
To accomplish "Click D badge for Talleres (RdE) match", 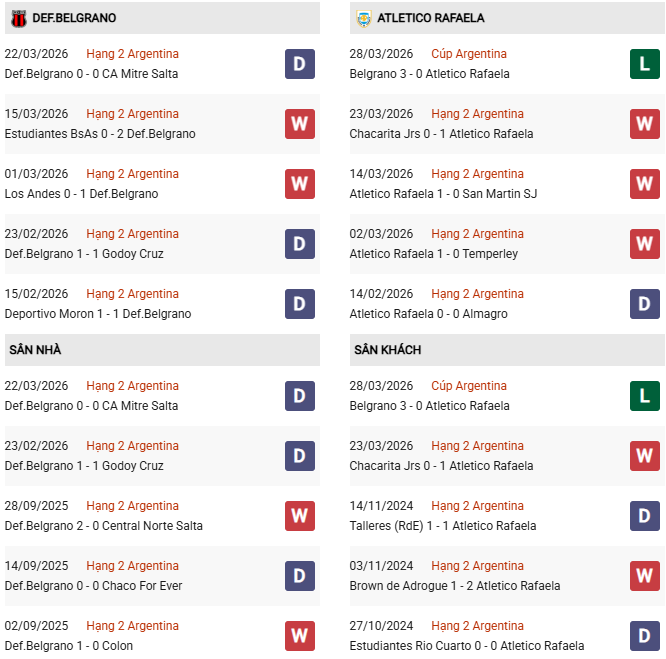I will 645,516.
